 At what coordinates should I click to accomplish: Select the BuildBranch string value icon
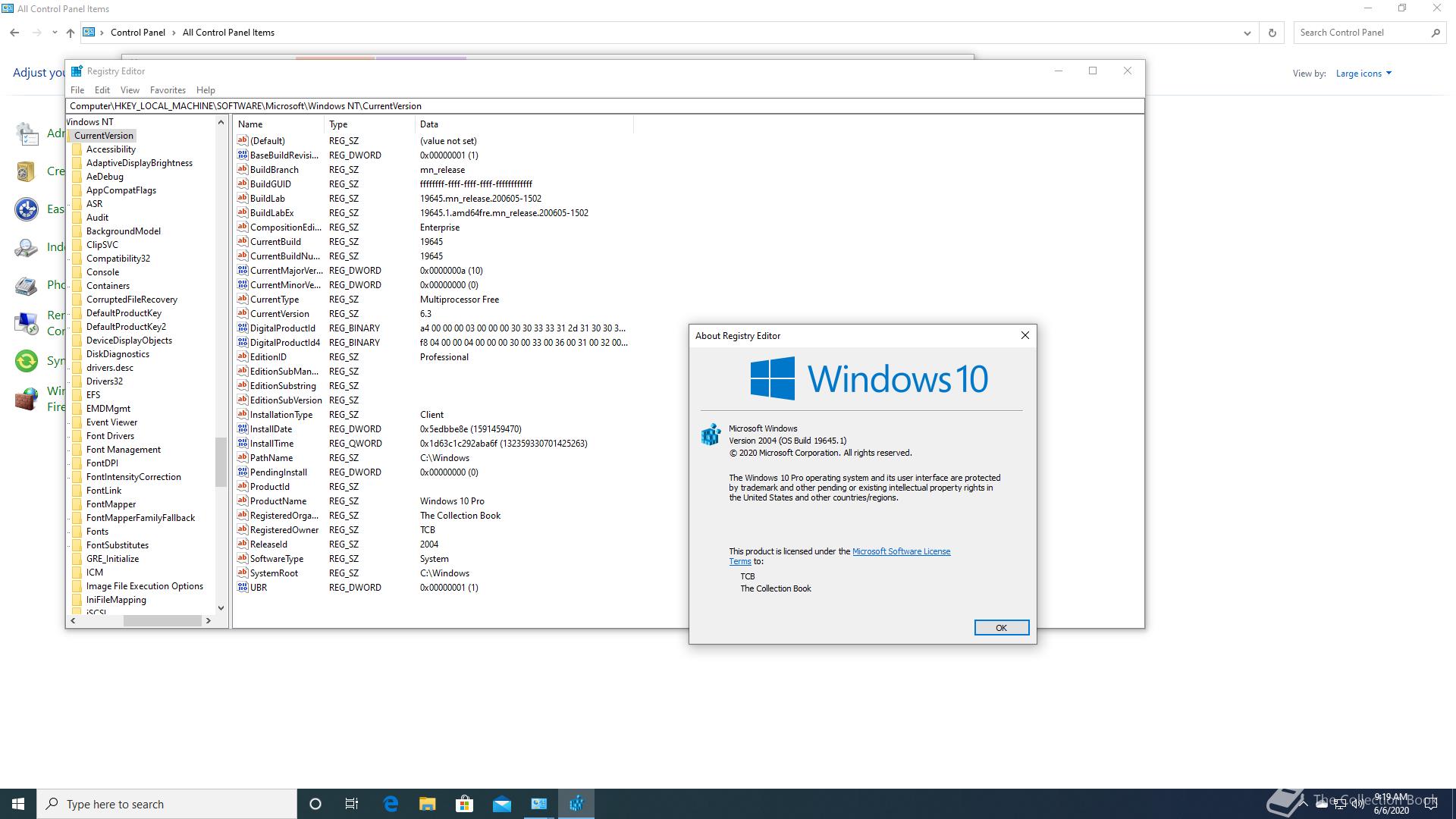pyautogui.click(x=243, y=169)
